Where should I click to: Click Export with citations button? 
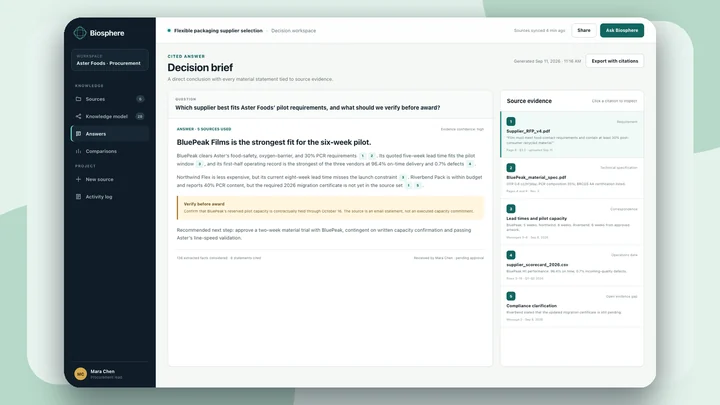pos(614,61)
